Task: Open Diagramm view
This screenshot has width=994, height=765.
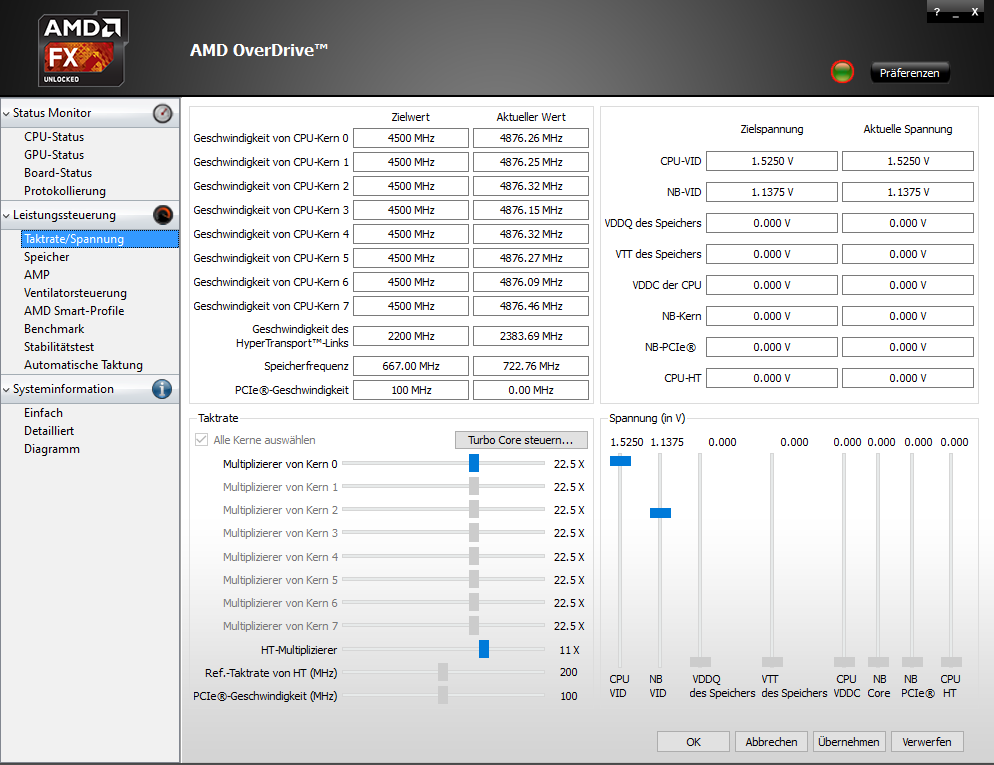Action: tap(52, 449)
